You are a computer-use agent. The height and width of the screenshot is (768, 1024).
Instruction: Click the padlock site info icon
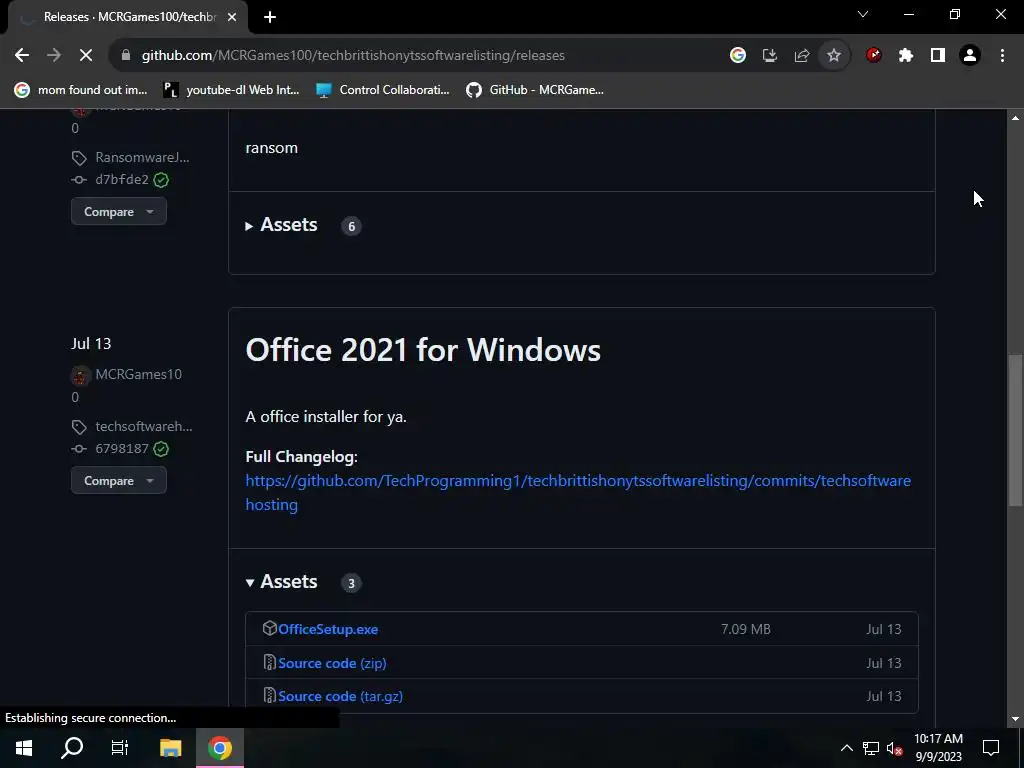pyautogui.click(x=126, y=56)
